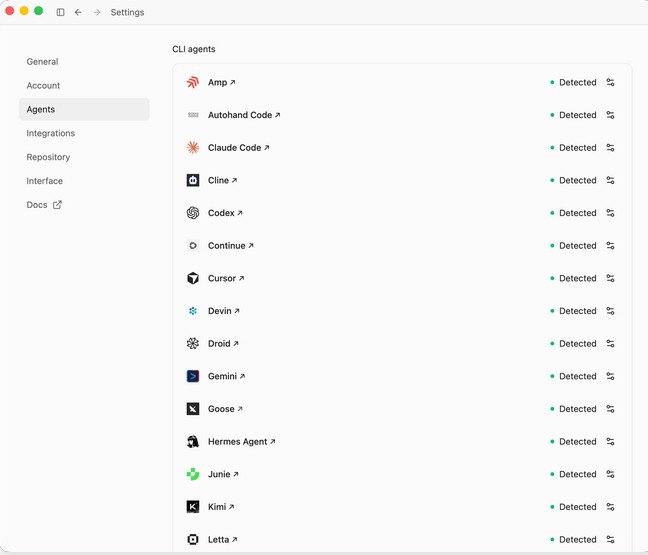Go forward with the right arrow
Viewport: 648px width, 555px height.
[97, 12]
